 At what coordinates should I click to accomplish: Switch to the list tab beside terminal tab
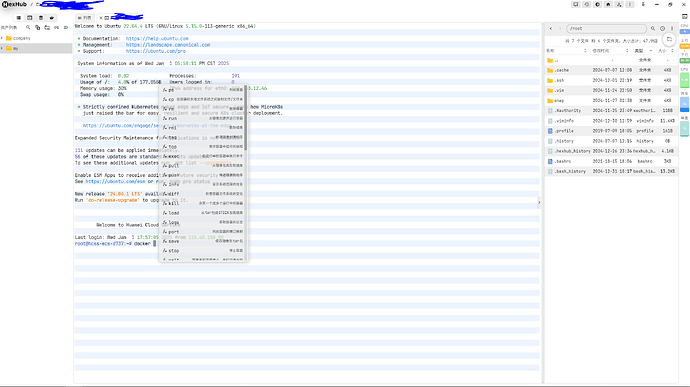click(85, 18)
